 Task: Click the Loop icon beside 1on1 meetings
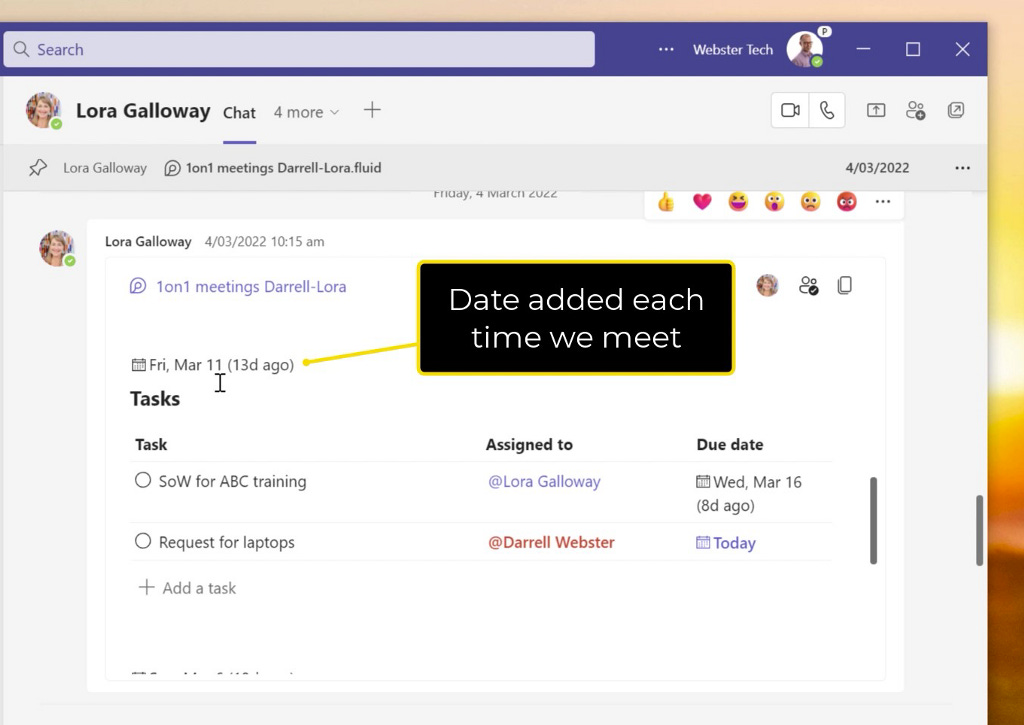click(138, 286)
